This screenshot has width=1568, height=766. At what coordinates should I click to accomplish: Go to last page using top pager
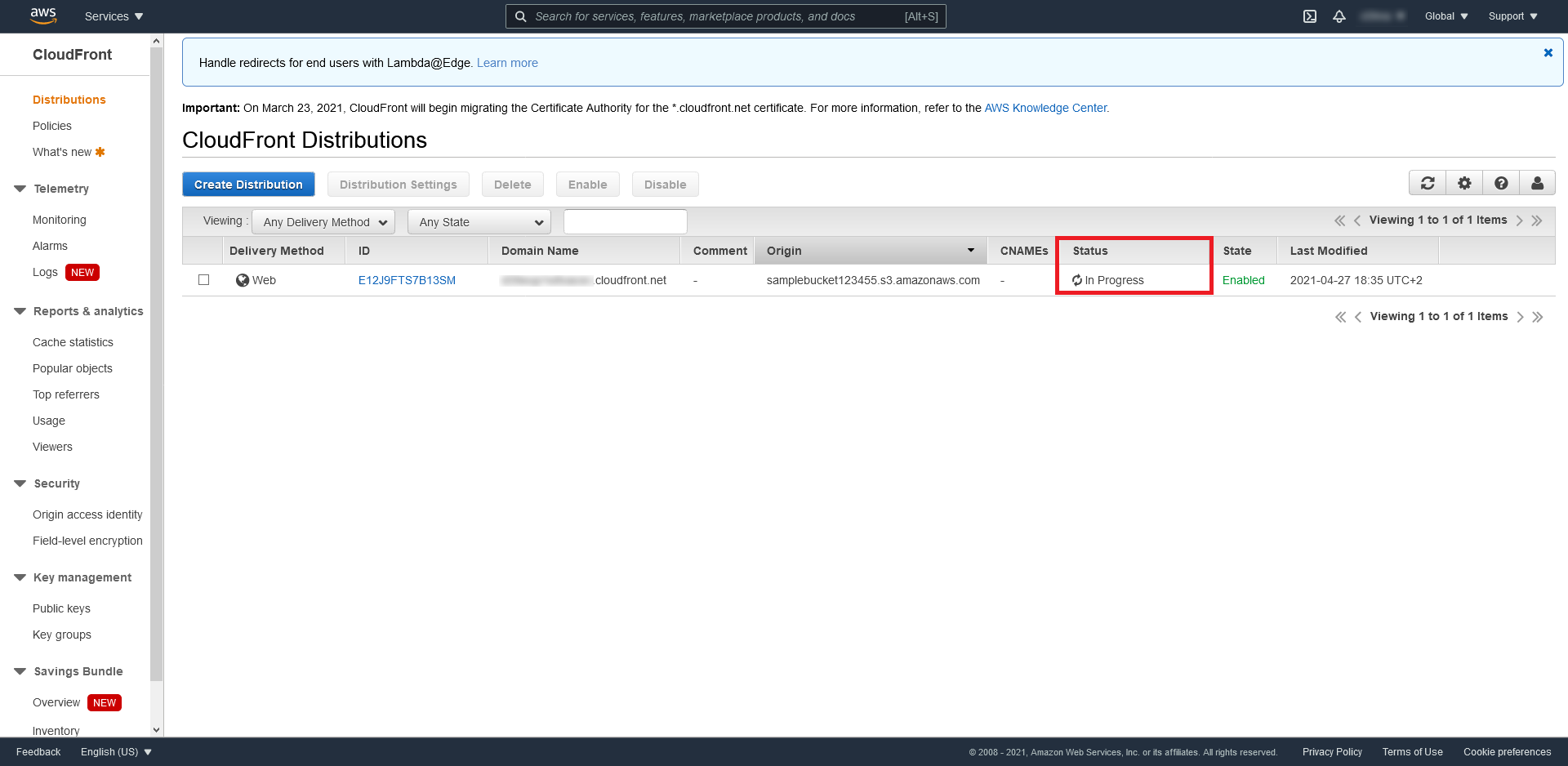tap(1537, 220)
